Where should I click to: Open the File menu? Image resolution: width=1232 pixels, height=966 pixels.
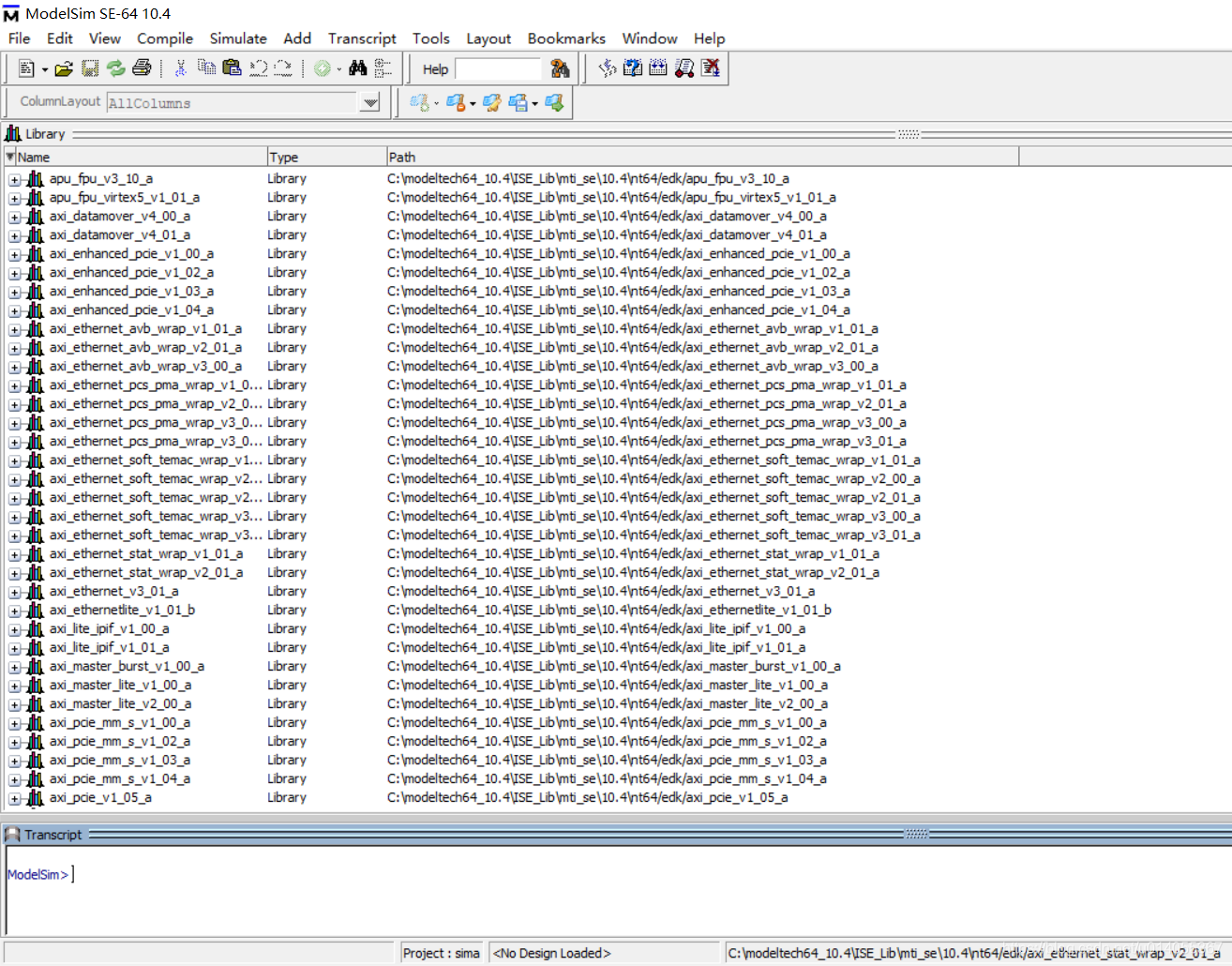pyautogui.click(x=20, y=38)
